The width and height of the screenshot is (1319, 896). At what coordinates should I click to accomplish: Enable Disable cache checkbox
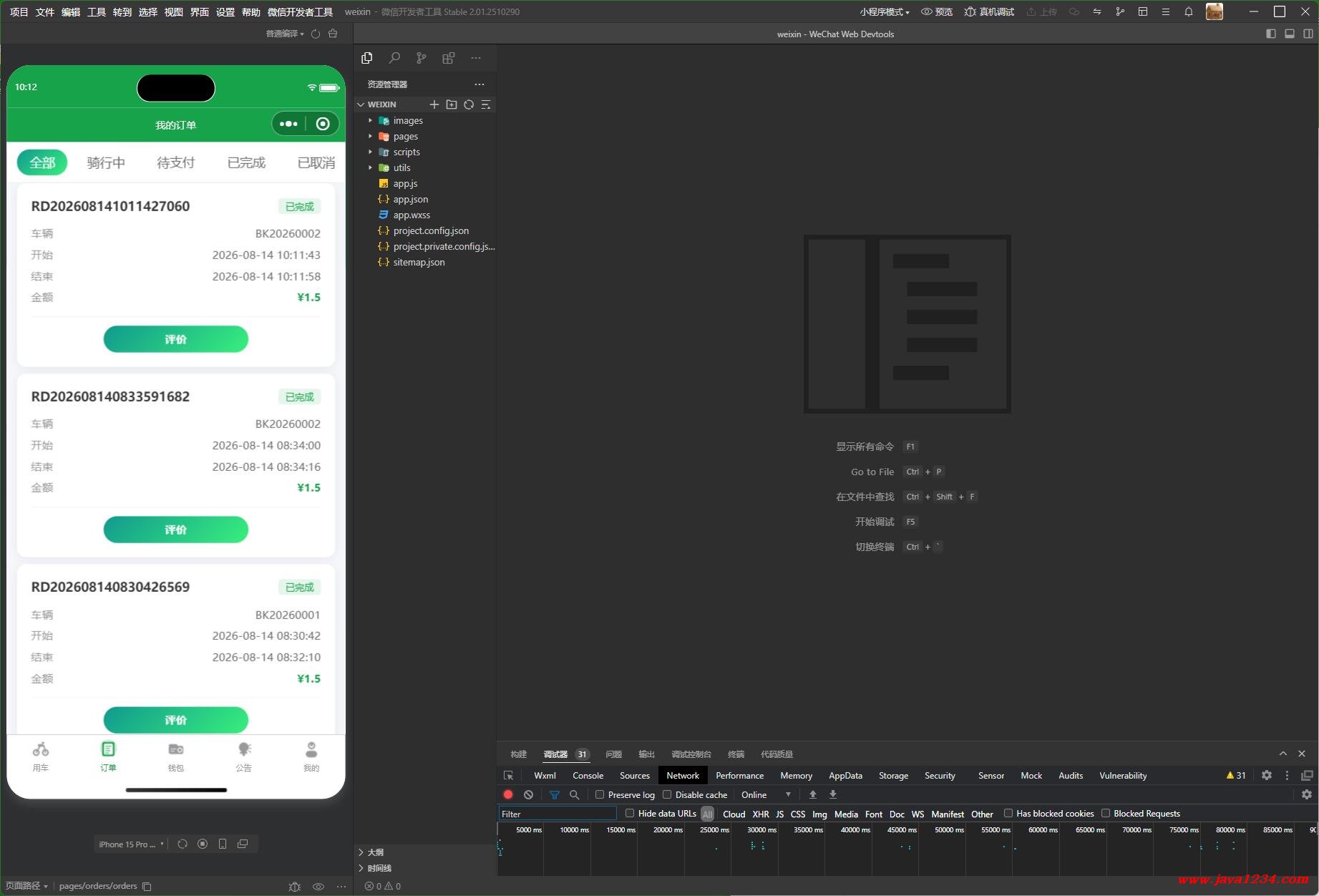[667, 794]
